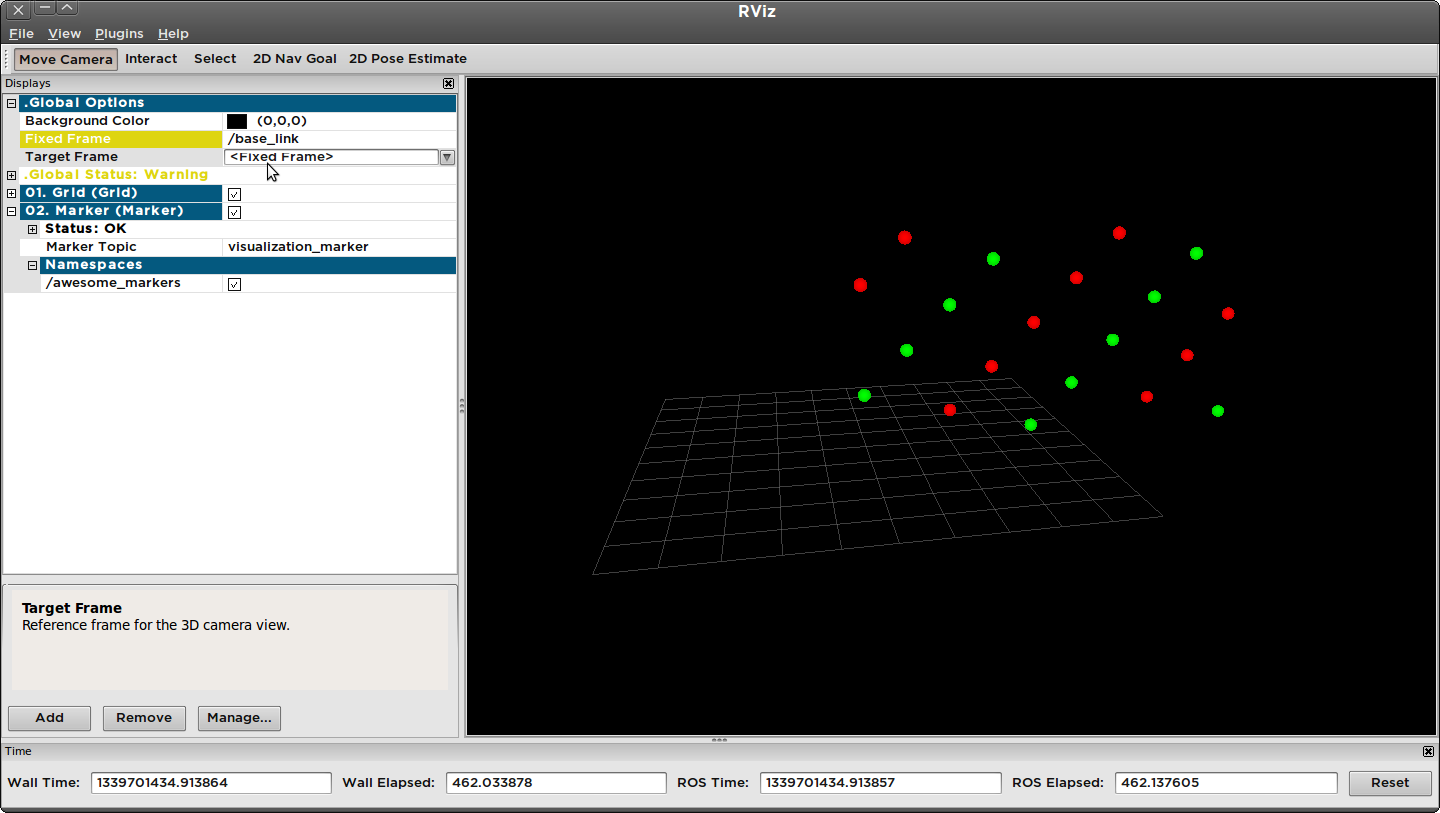
Task: Click Add to insert a new display
Action: click(x=49, y=717)
